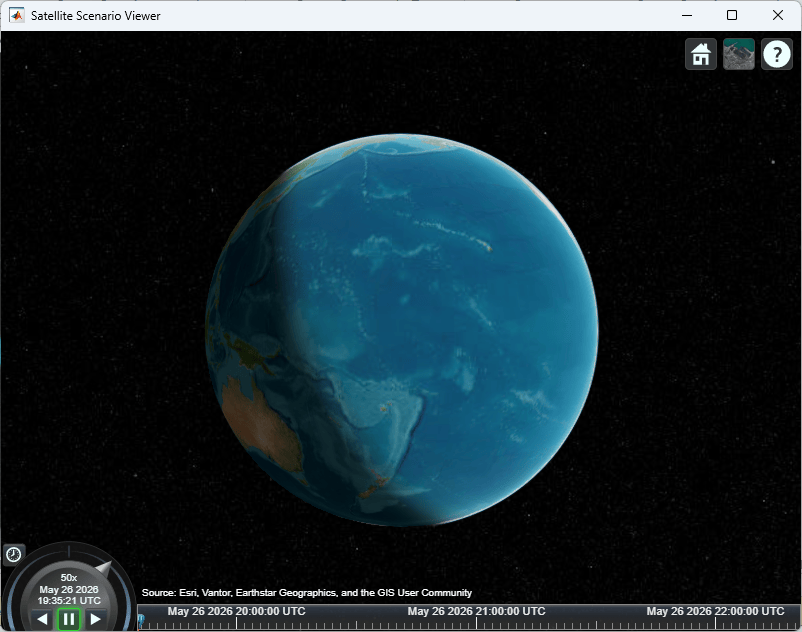Click the current-time marker on the timeline
The height and width of the screenshot is (632, 802).
point(141,621)
